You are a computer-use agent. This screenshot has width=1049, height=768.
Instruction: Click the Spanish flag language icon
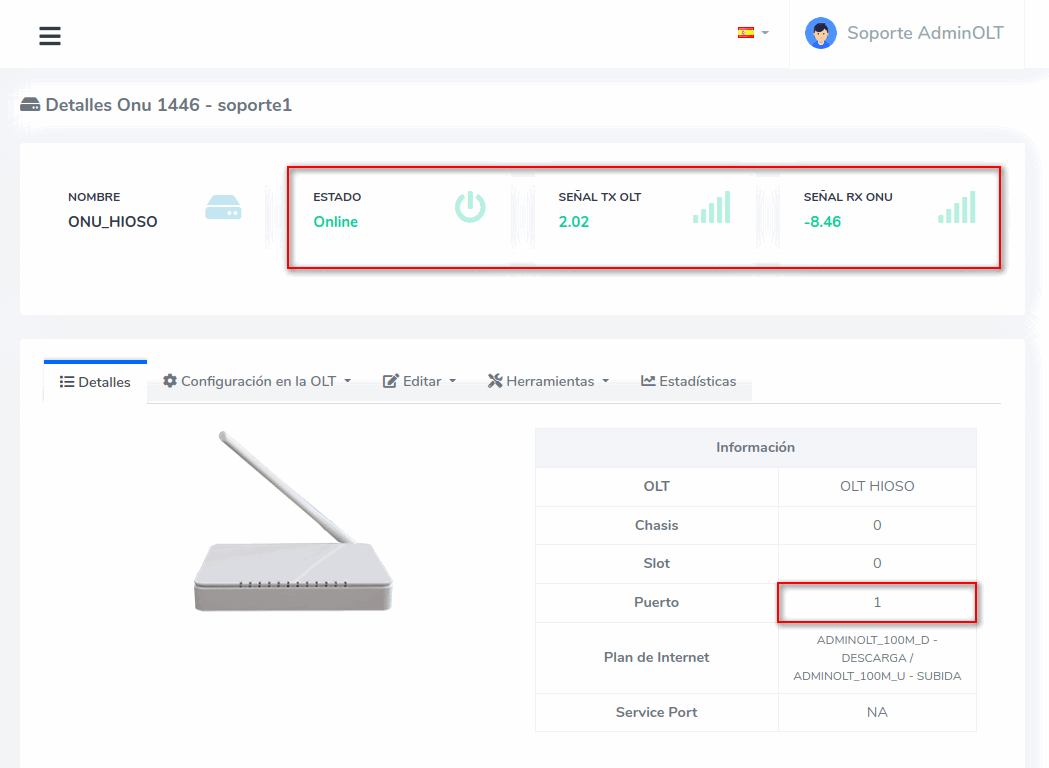[x=745, y=32]
